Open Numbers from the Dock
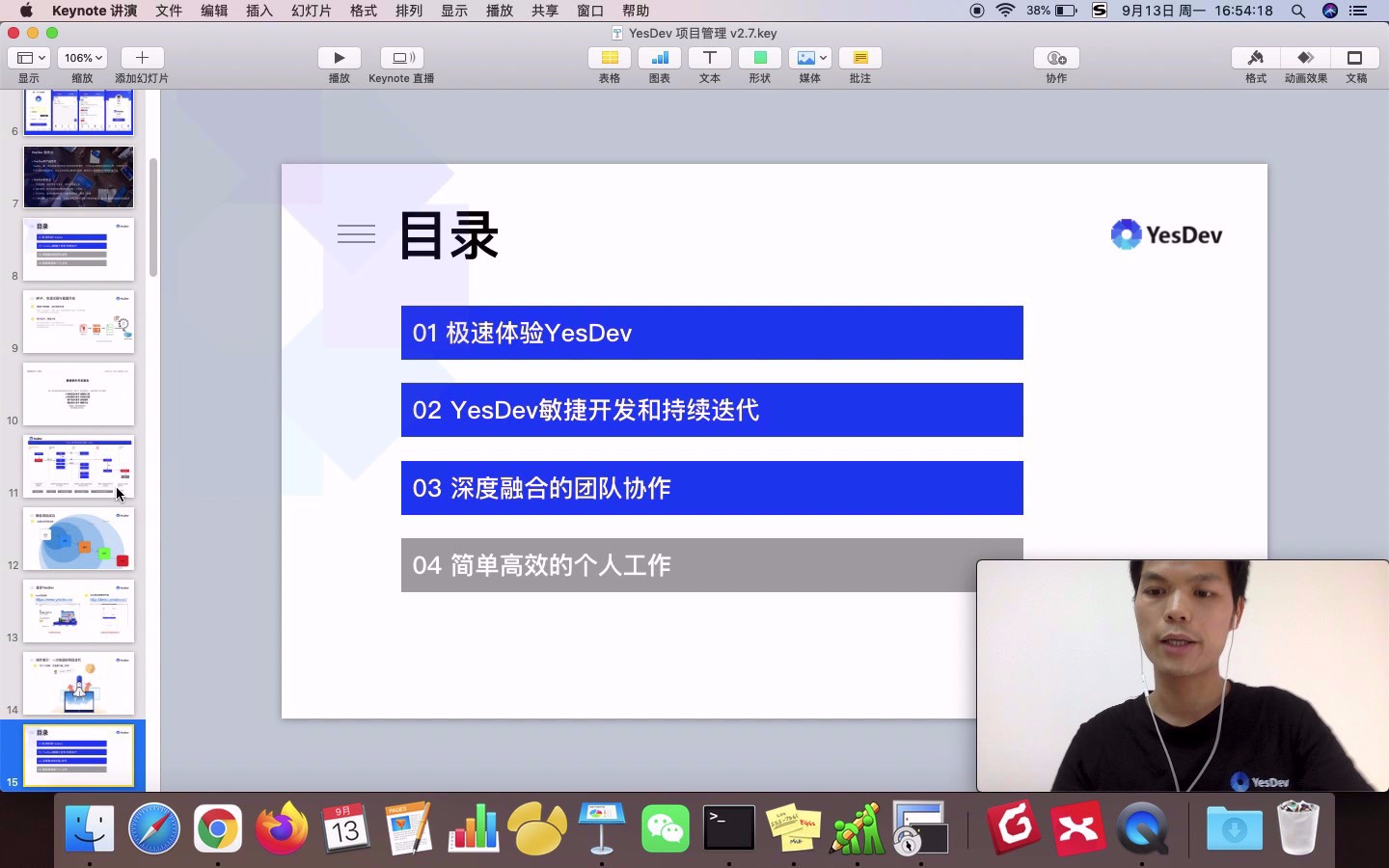Screen dimensions: 1389x868 coord(474,827)
